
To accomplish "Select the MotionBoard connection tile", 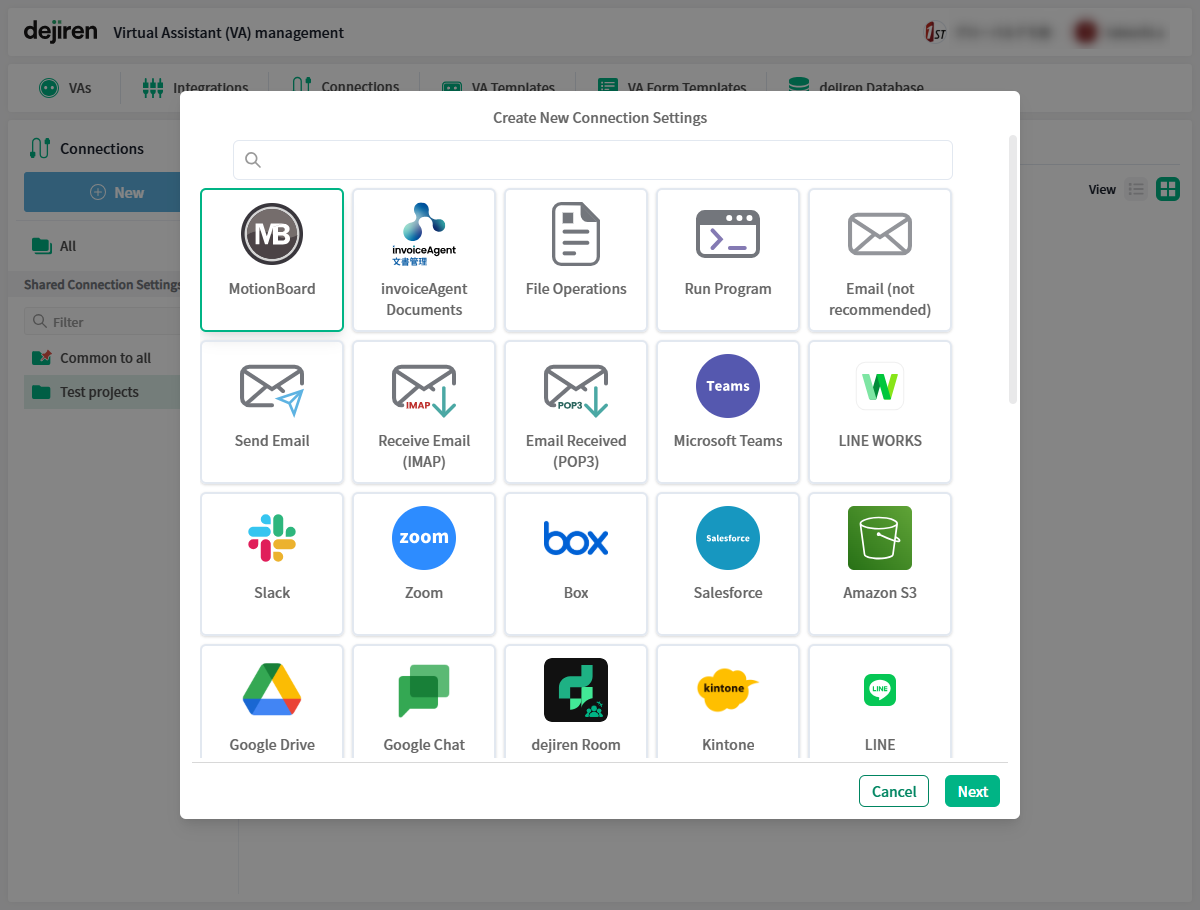I will [272, 260].
